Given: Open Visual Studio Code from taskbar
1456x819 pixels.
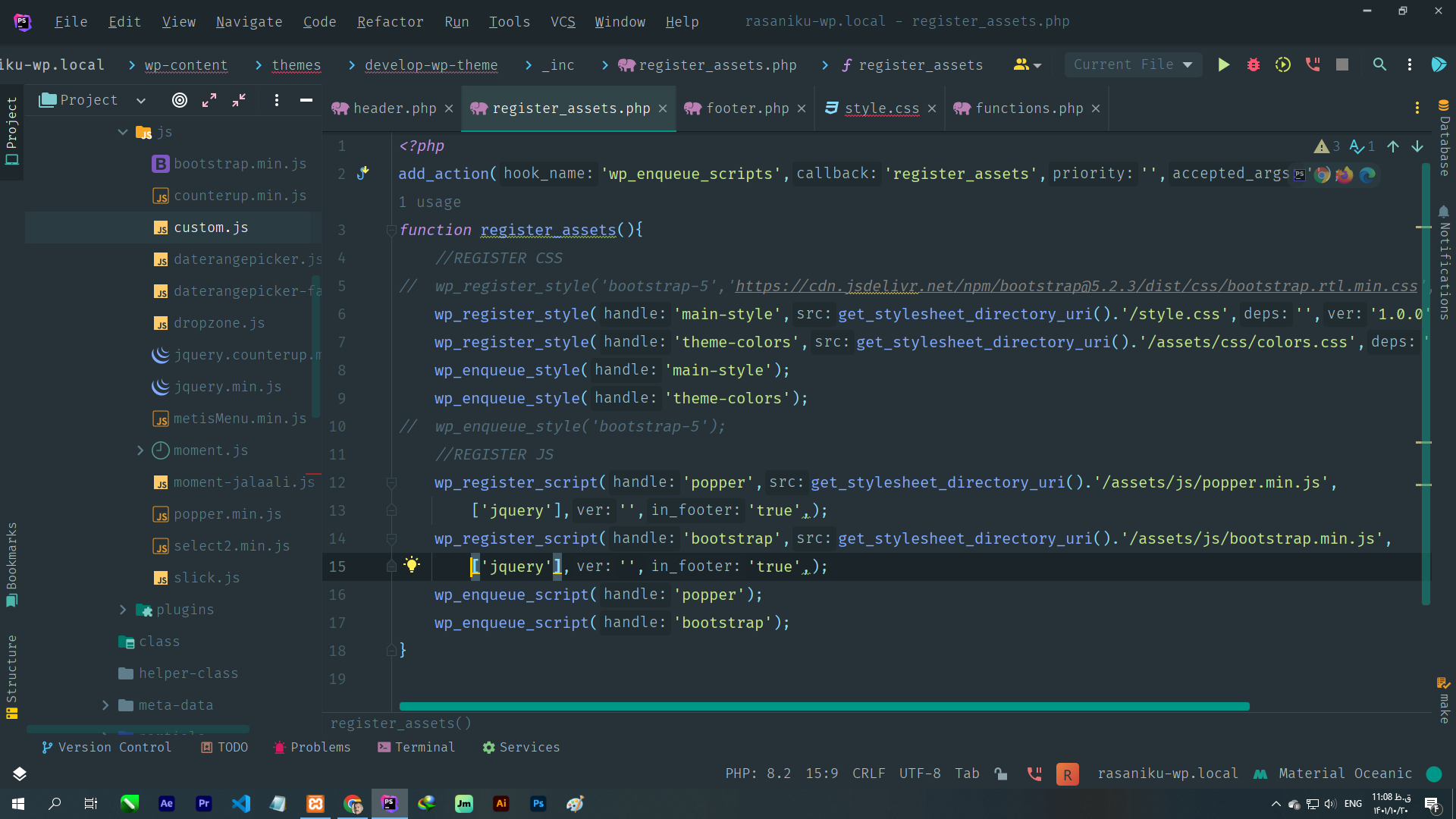Looking at the screenshot, I should click(241, 804).
